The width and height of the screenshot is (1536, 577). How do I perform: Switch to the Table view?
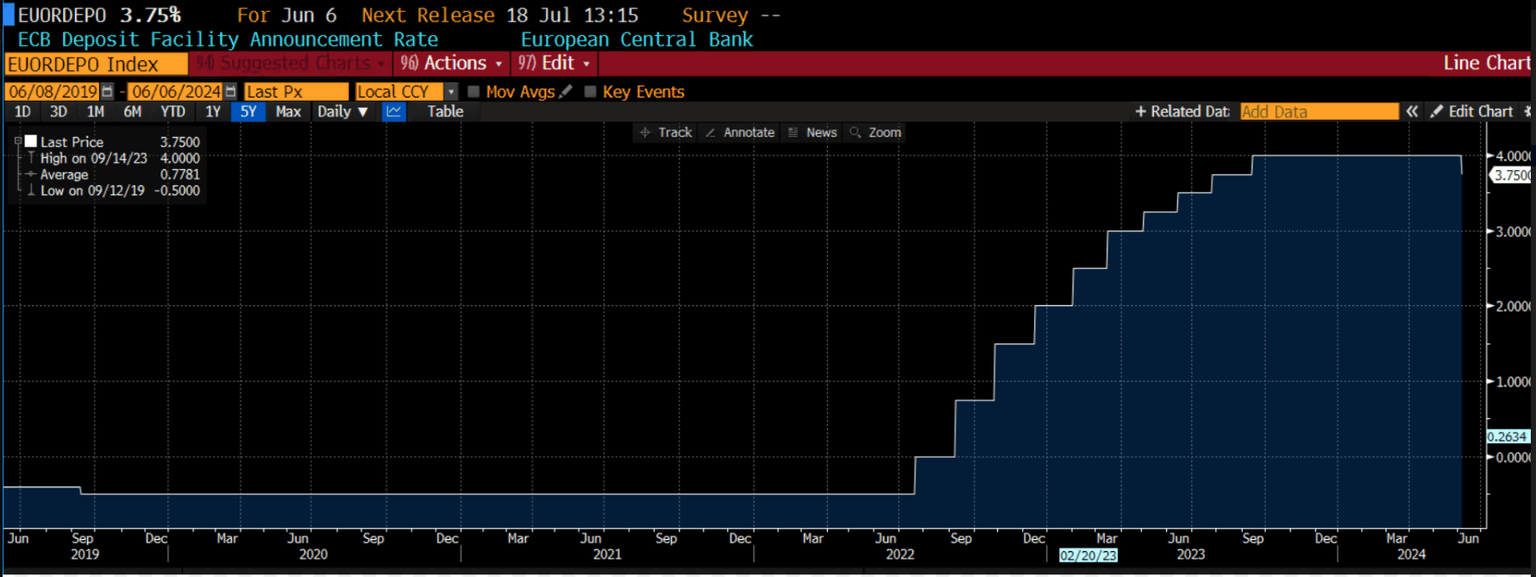tap(445, 112)
